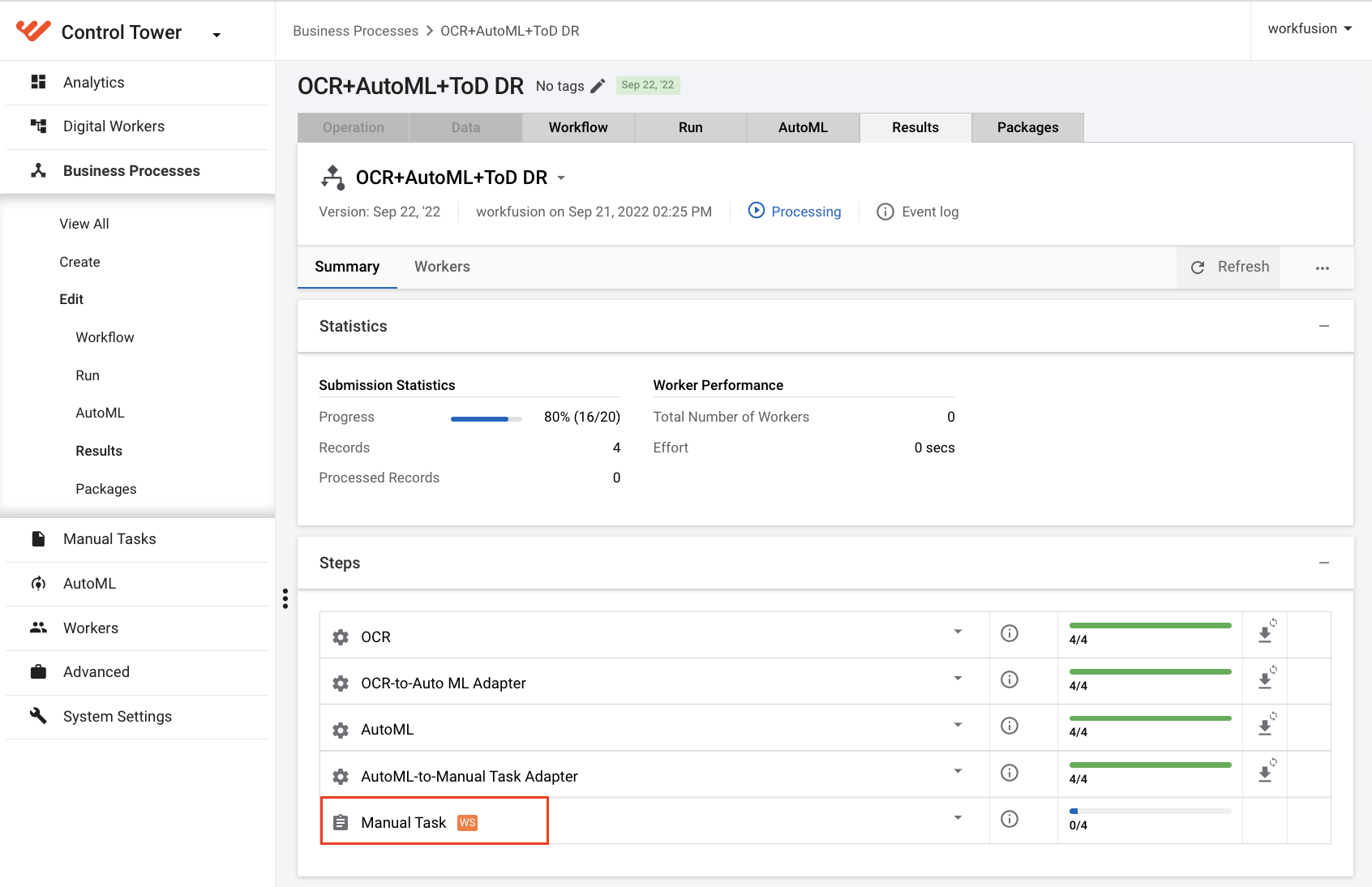Select the Summary sub-tab

click(x=347, y=267)
